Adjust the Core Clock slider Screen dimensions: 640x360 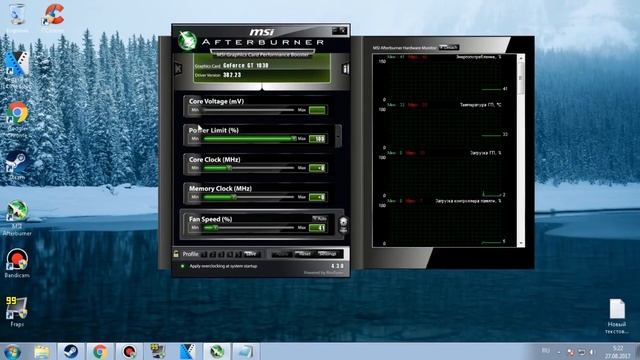point(249,168)
